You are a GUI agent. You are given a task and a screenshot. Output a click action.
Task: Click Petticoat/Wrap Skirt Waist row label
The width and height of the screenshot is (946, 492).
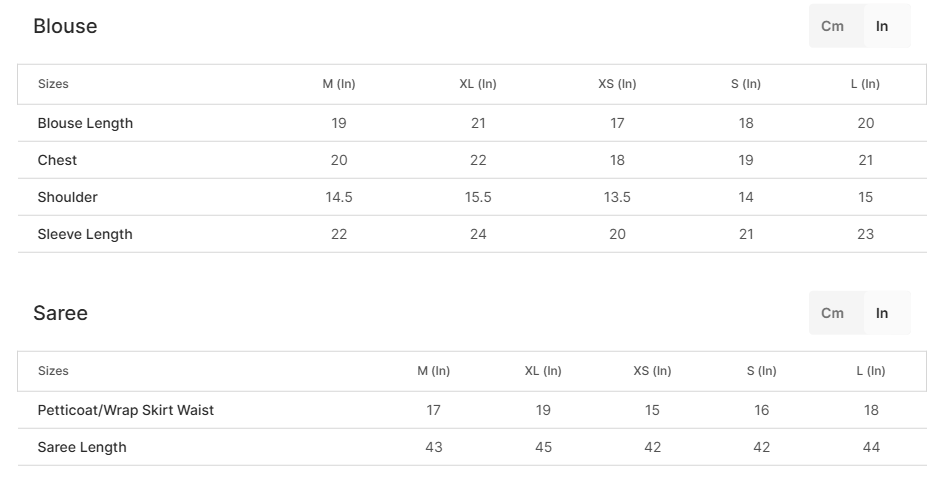[x=125, y=410]
